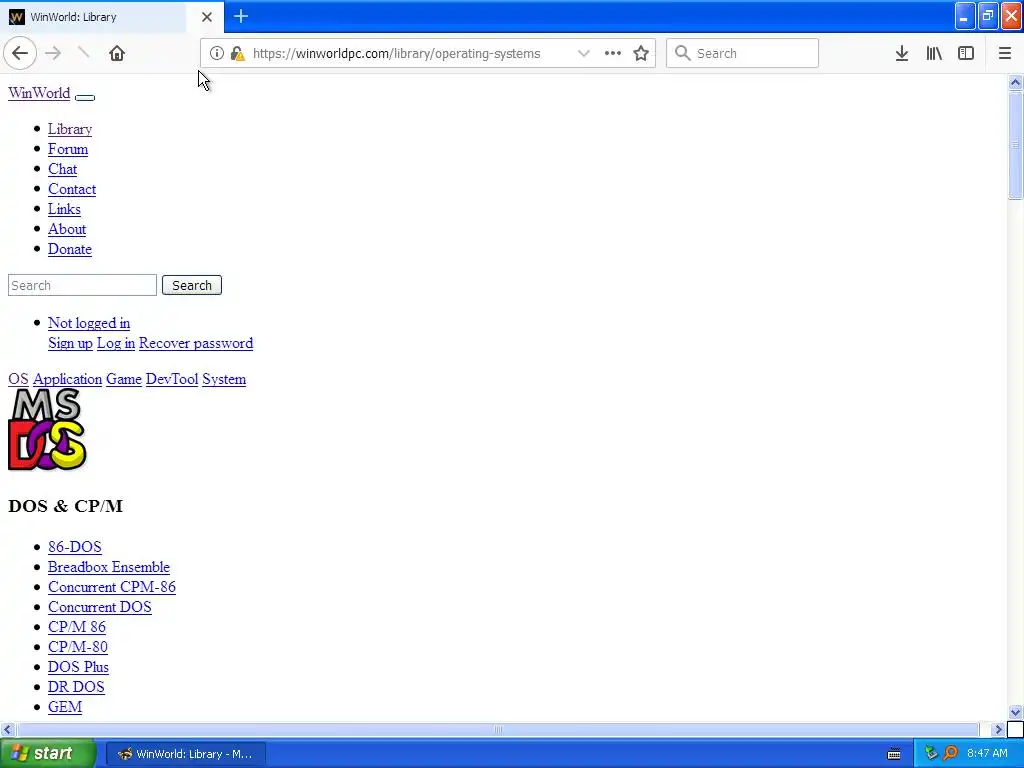Click vertical scrollbar up arrow
The height and width of the screenshot is (768, 1024).
1015,82
